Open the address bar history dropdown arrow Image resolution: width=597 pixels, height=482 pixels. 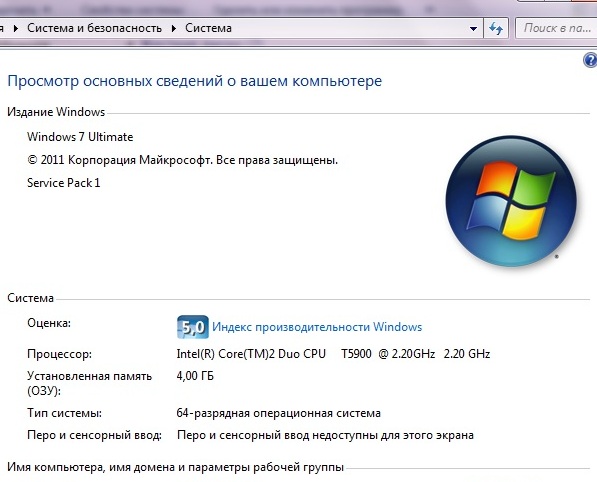click(x=473, y=29)
